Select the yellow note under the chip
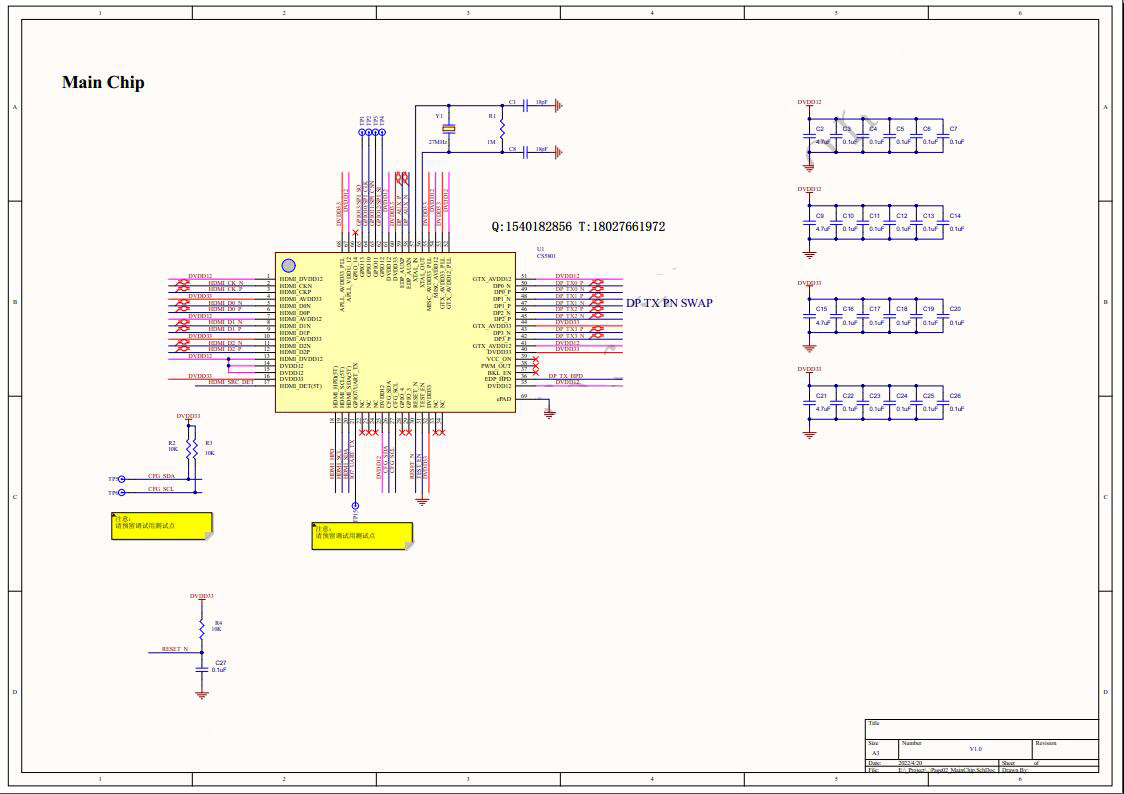The width and height of the screenshot is (1124, 794). click(x=362, y=535)
